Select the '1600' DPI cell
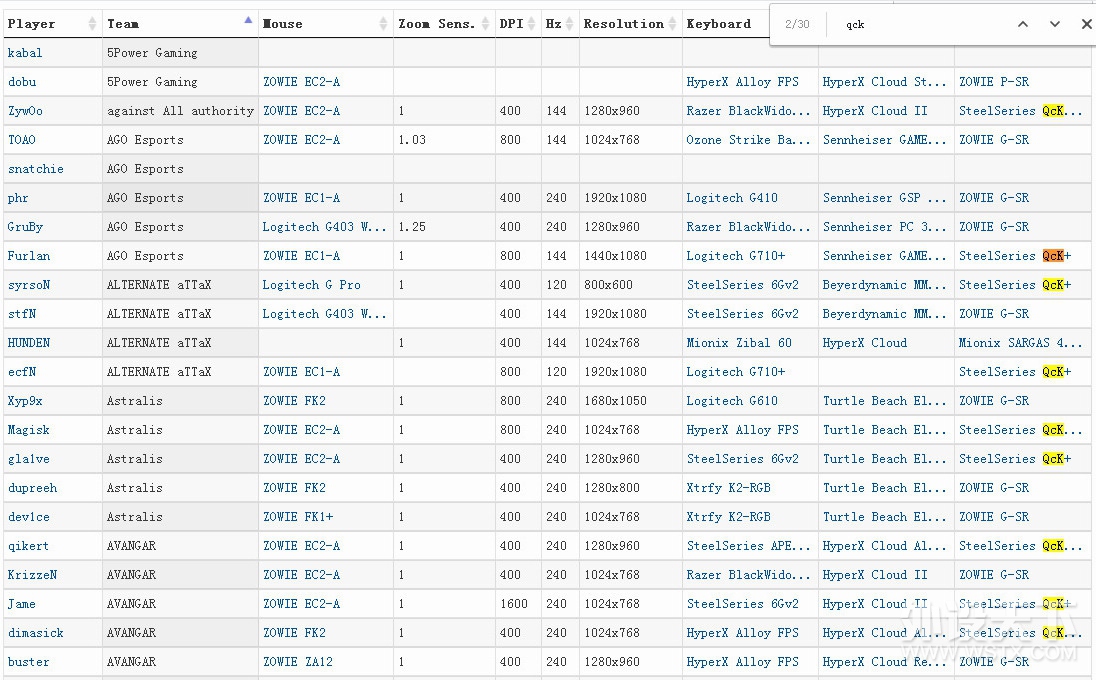This screenshot has width=1096, height=680. 518,604
